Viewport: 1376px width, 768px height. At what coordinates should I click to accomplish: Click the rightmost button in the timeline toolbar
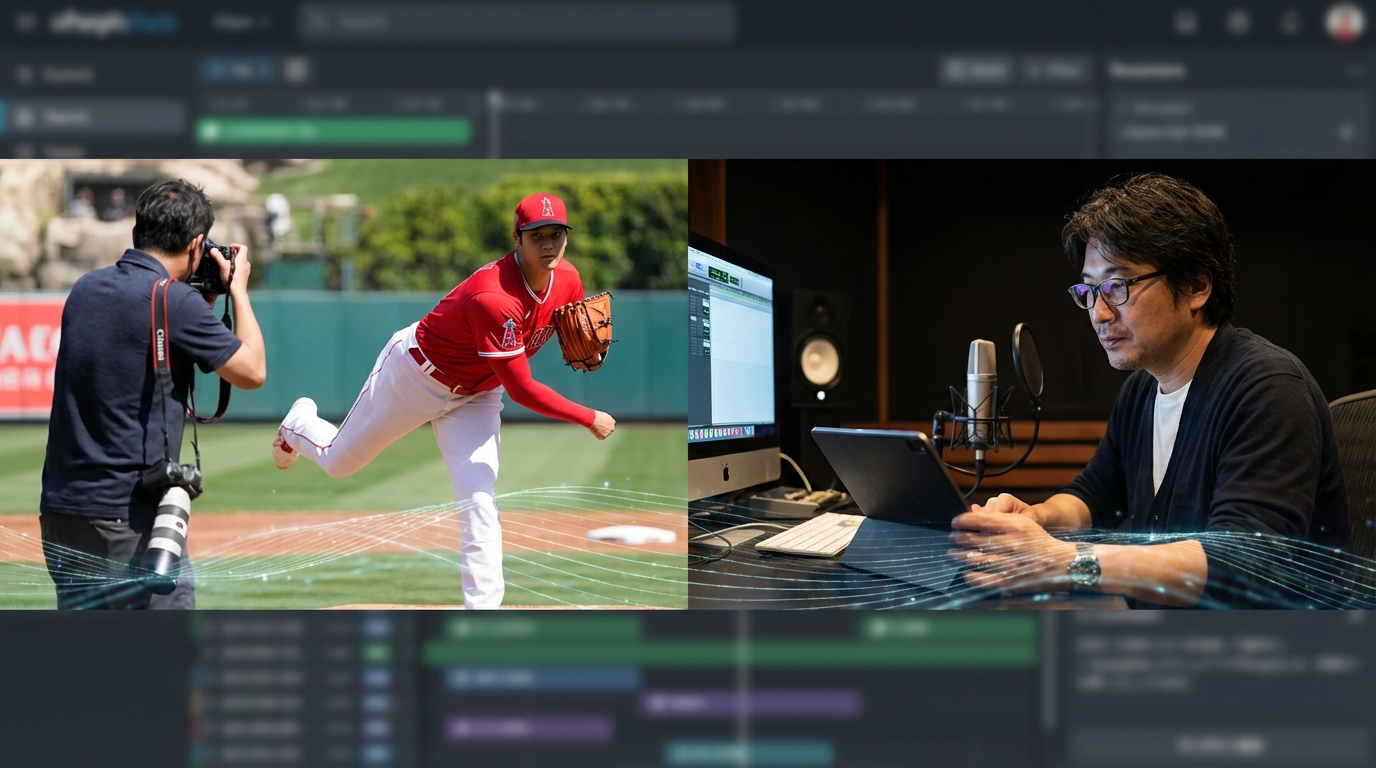click(x=1055, y=70)
